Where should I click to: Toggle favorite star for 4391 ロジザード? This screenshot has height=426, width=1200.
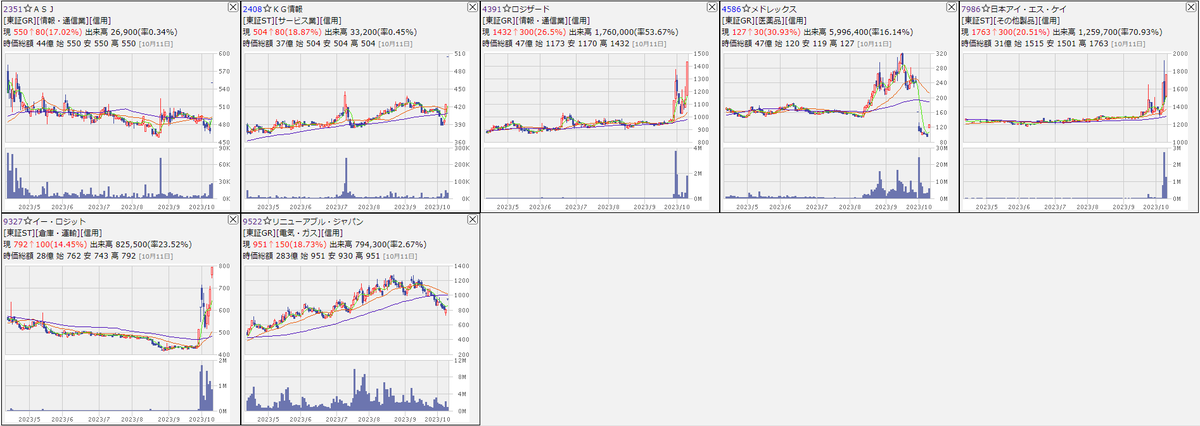point(506,7)
